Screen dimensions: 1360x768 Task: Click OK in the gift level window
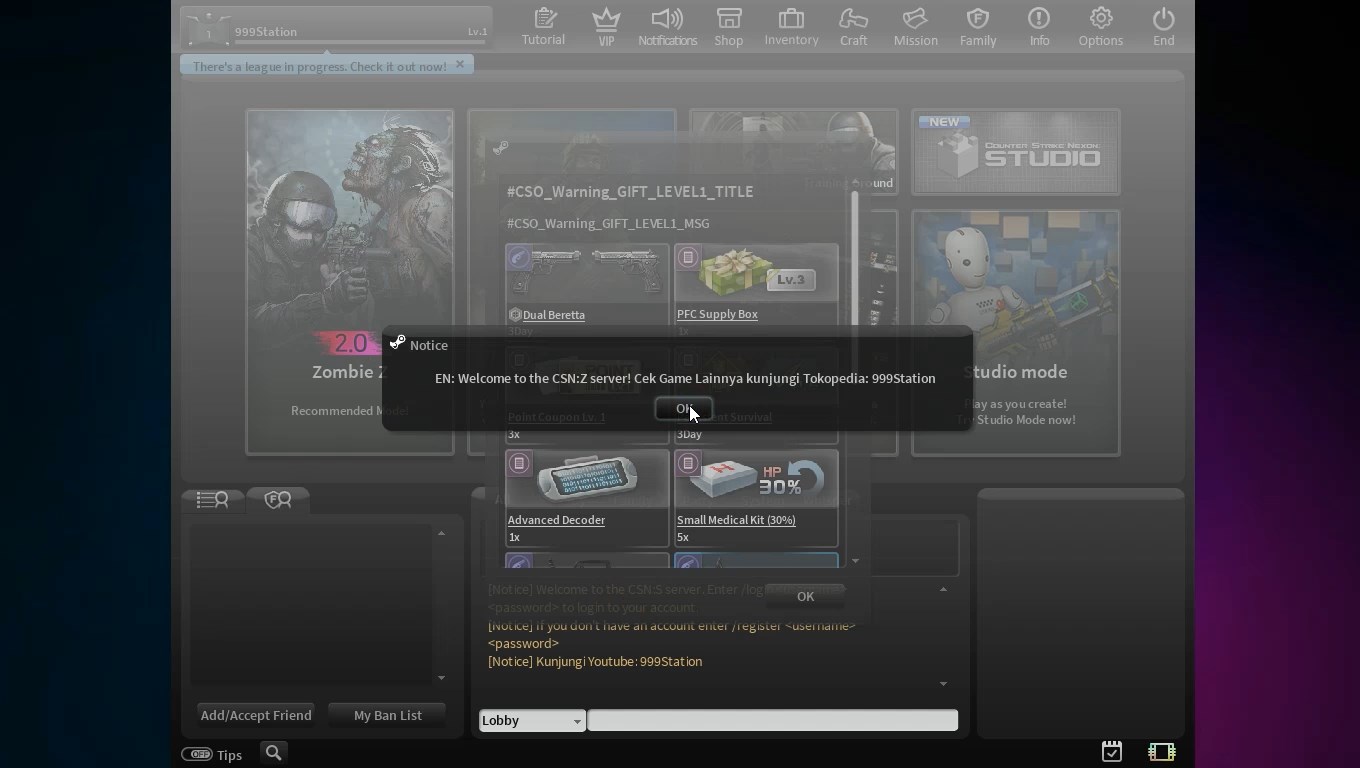[x=805, y=596]
